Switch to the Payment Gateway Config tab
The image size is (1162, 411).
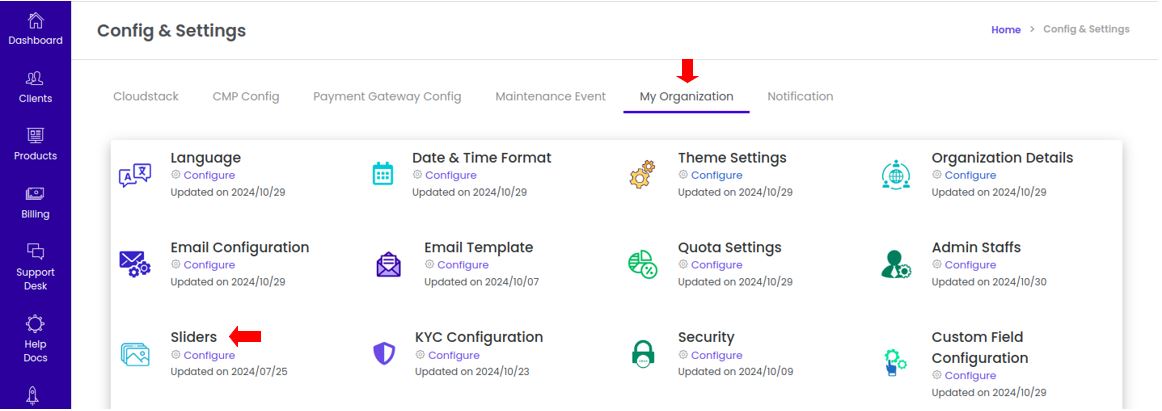coord(387,96)
